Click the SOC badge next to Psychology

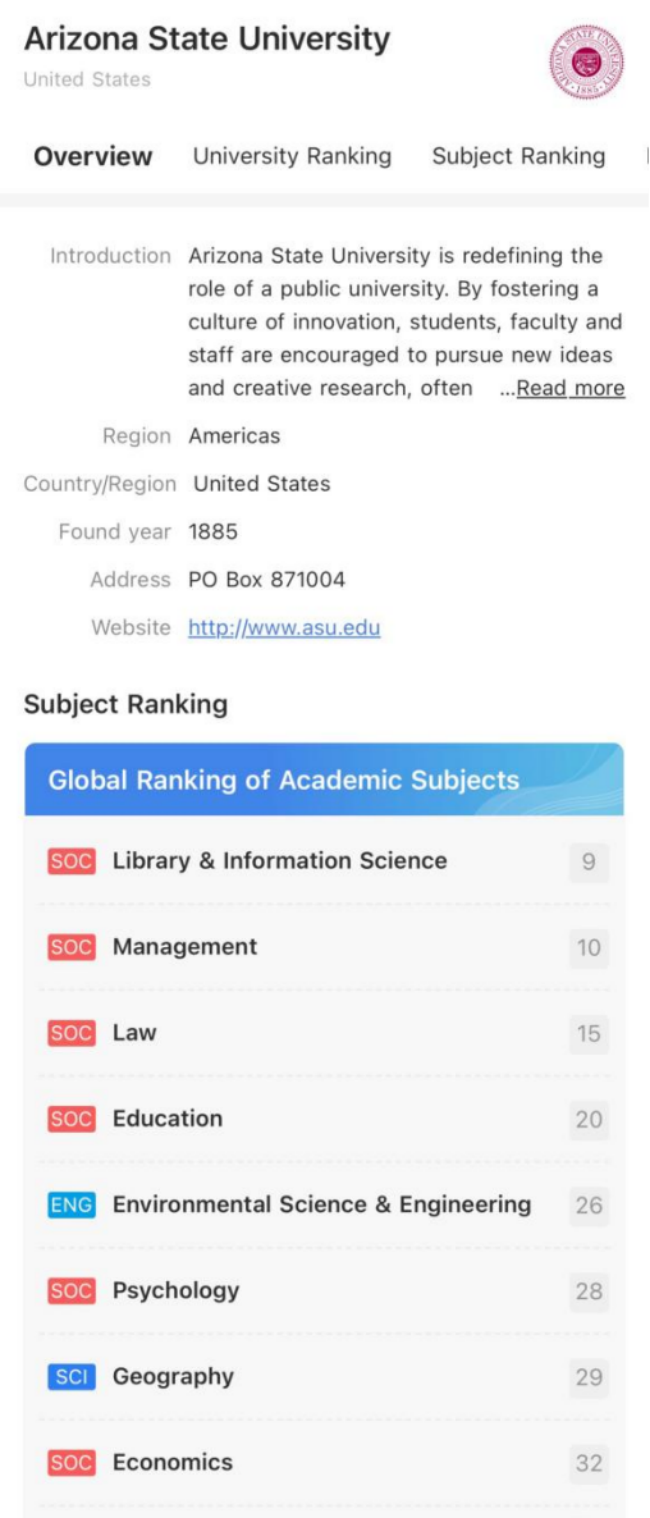pyautogui.click(x=71, y=1291)
